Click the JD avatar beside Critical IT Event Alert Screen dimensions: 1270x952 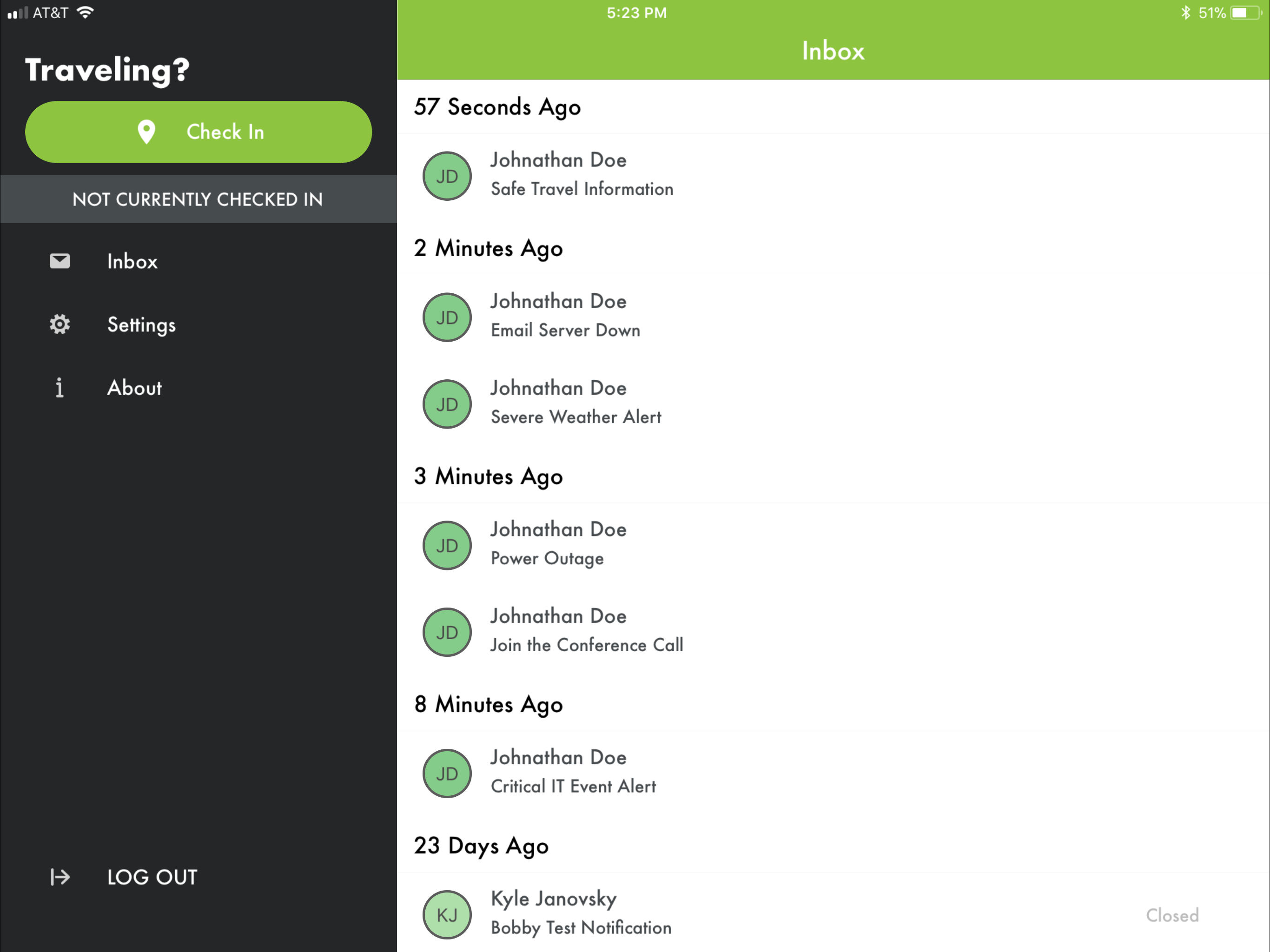tap(447, 773)
